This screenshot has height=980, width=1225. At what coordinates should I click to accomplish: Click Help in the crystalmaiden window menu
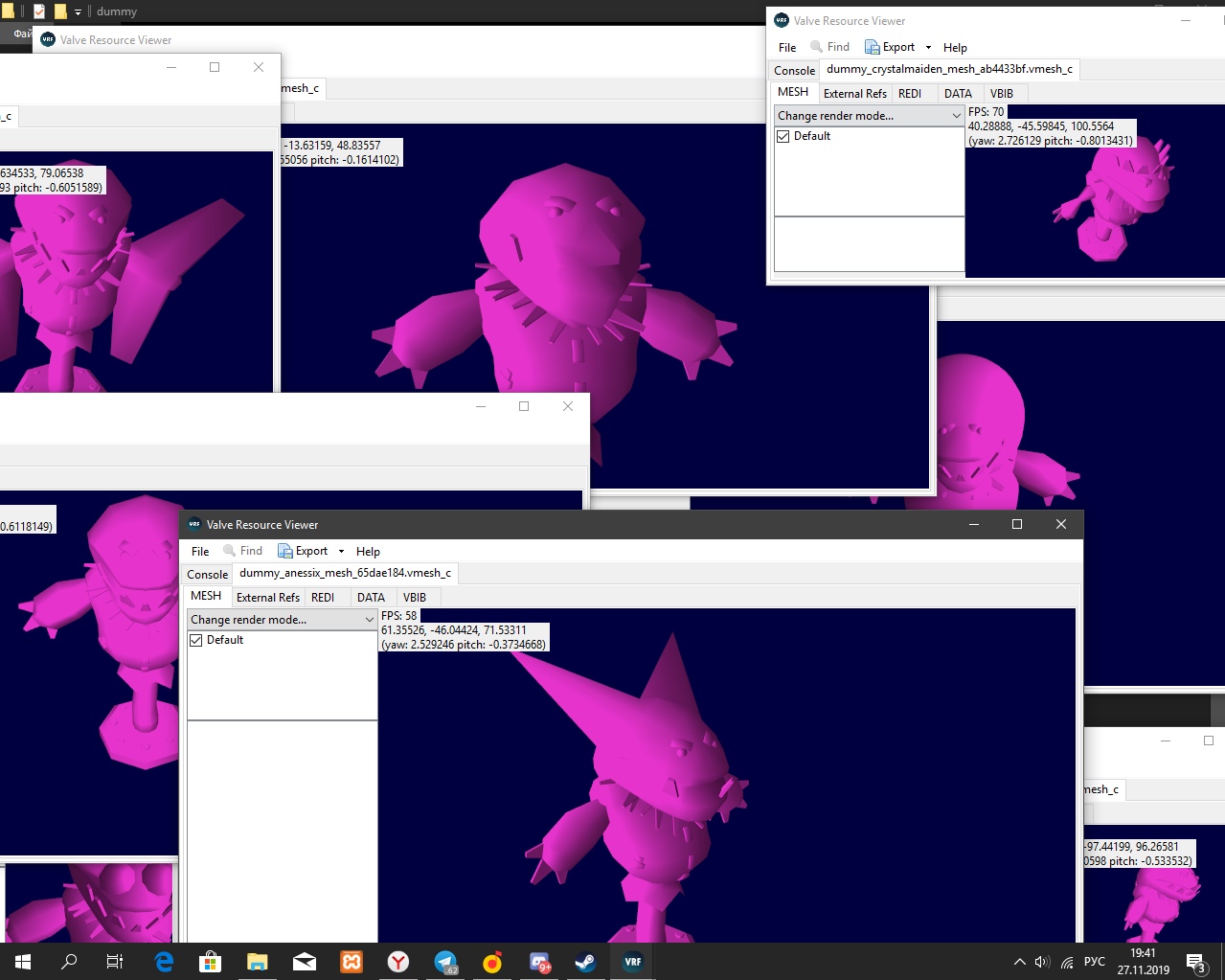955,48
